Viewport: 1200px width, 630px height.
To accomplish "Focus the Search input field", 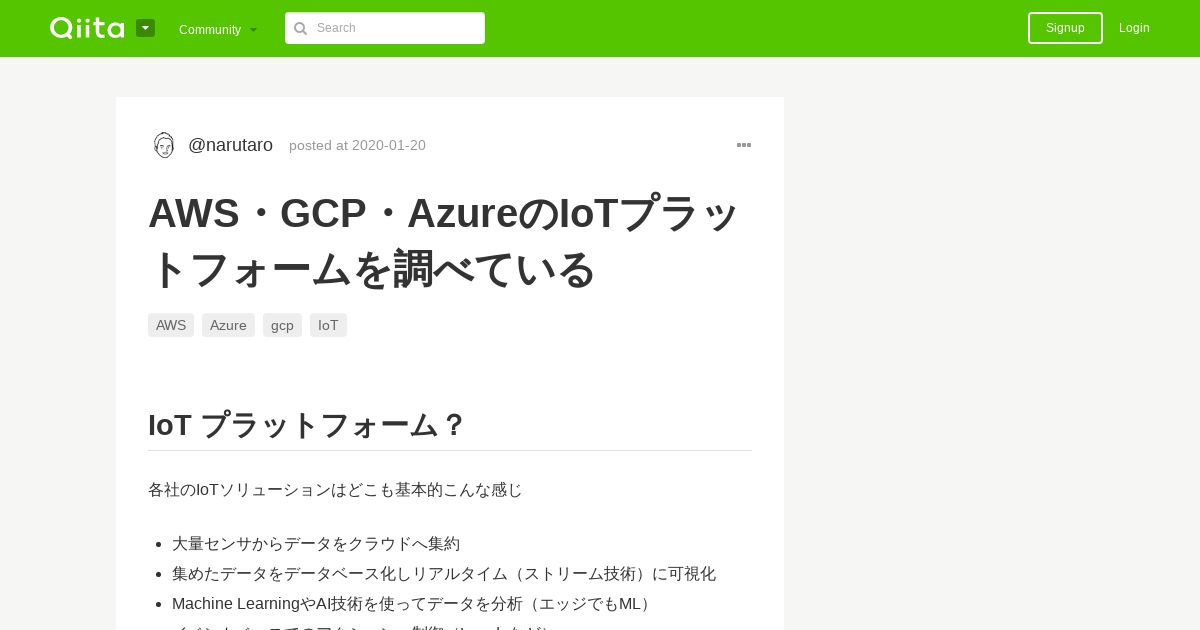I will (x=385, y=28).
